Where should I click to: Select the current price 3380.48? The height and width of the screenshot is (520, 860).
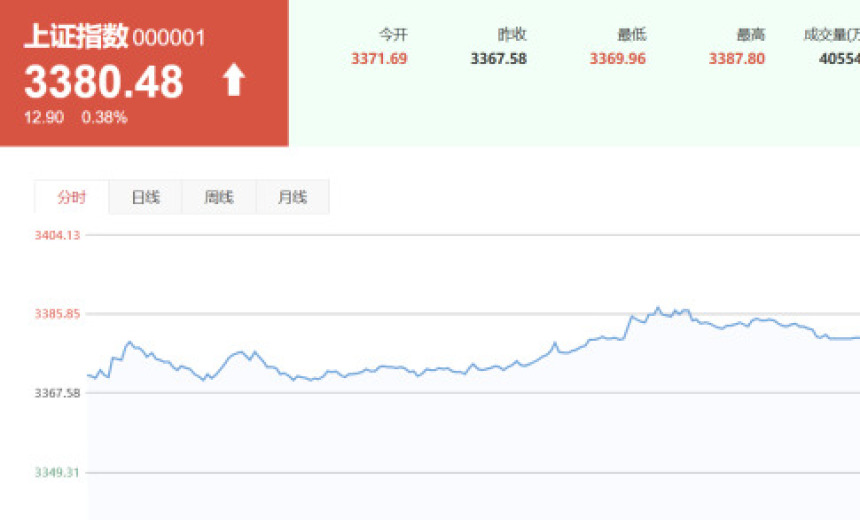(x=104, y=82)
